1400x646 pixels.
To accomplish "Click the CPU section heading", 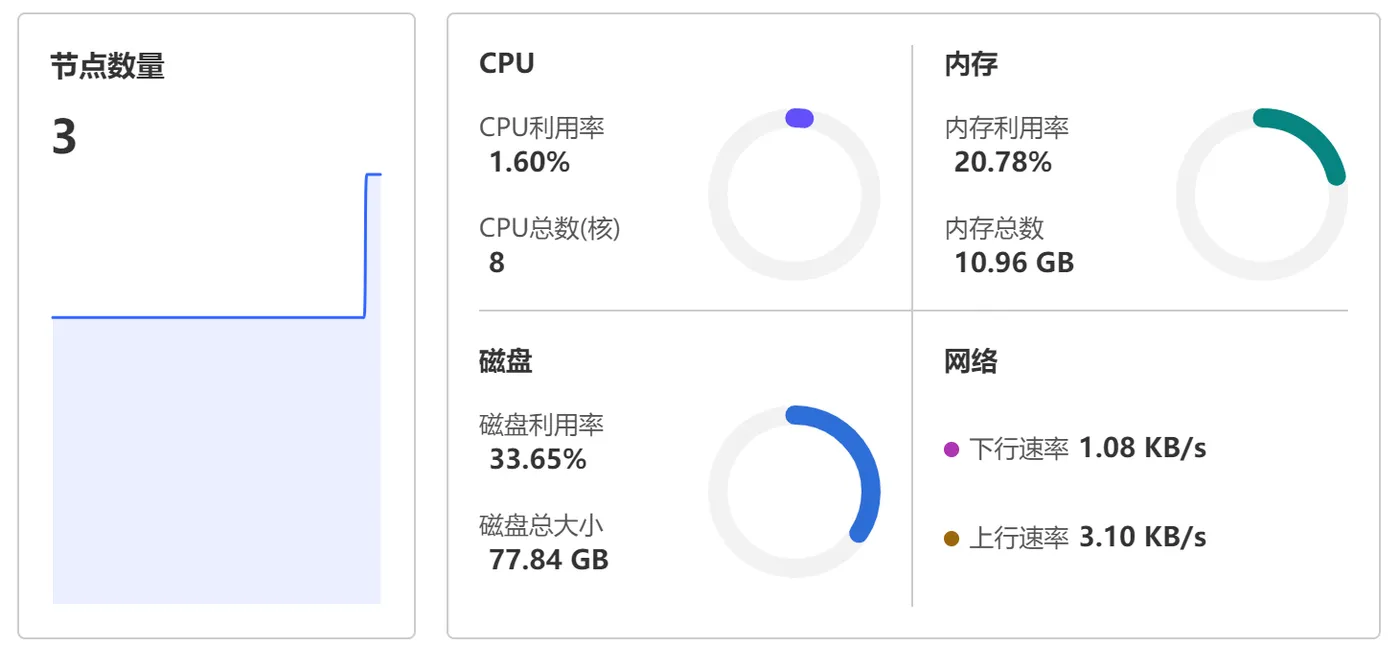I will pos(507,64).
